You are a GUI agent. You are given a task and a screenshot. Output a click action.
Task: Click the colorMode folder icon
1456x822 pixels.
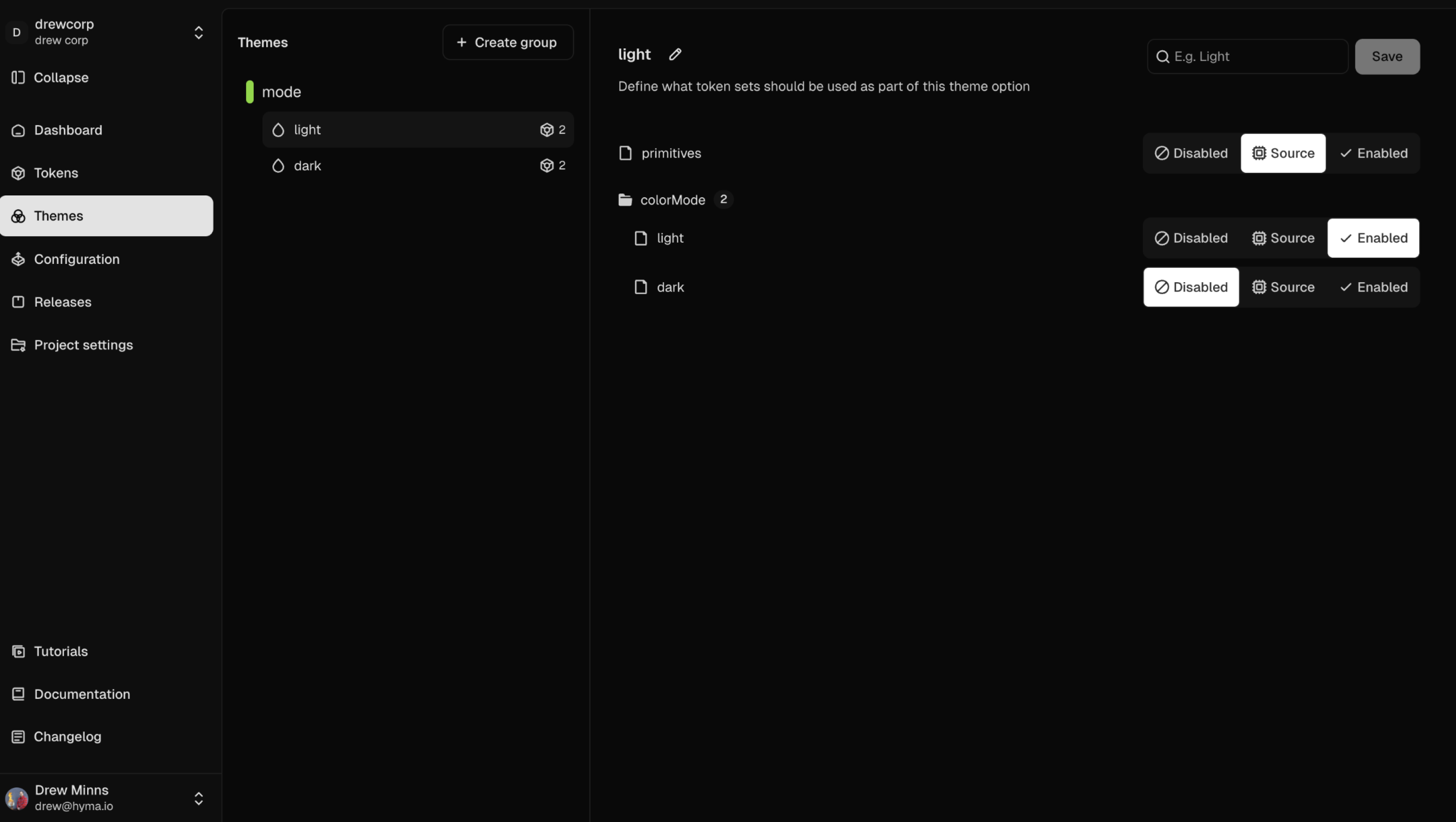[x=625, y=200]
